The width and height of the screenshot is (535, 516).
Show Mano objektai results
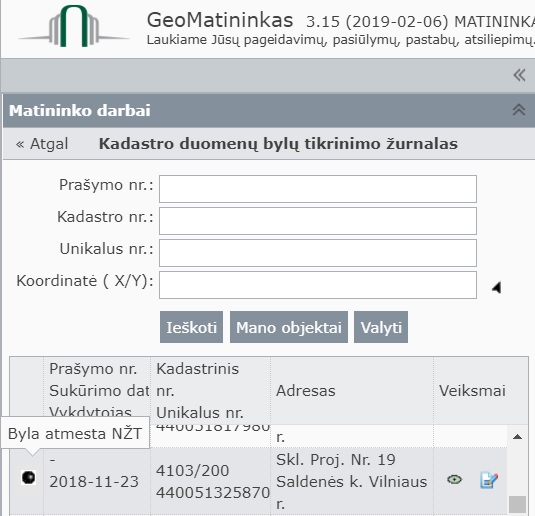coord(289,327)
